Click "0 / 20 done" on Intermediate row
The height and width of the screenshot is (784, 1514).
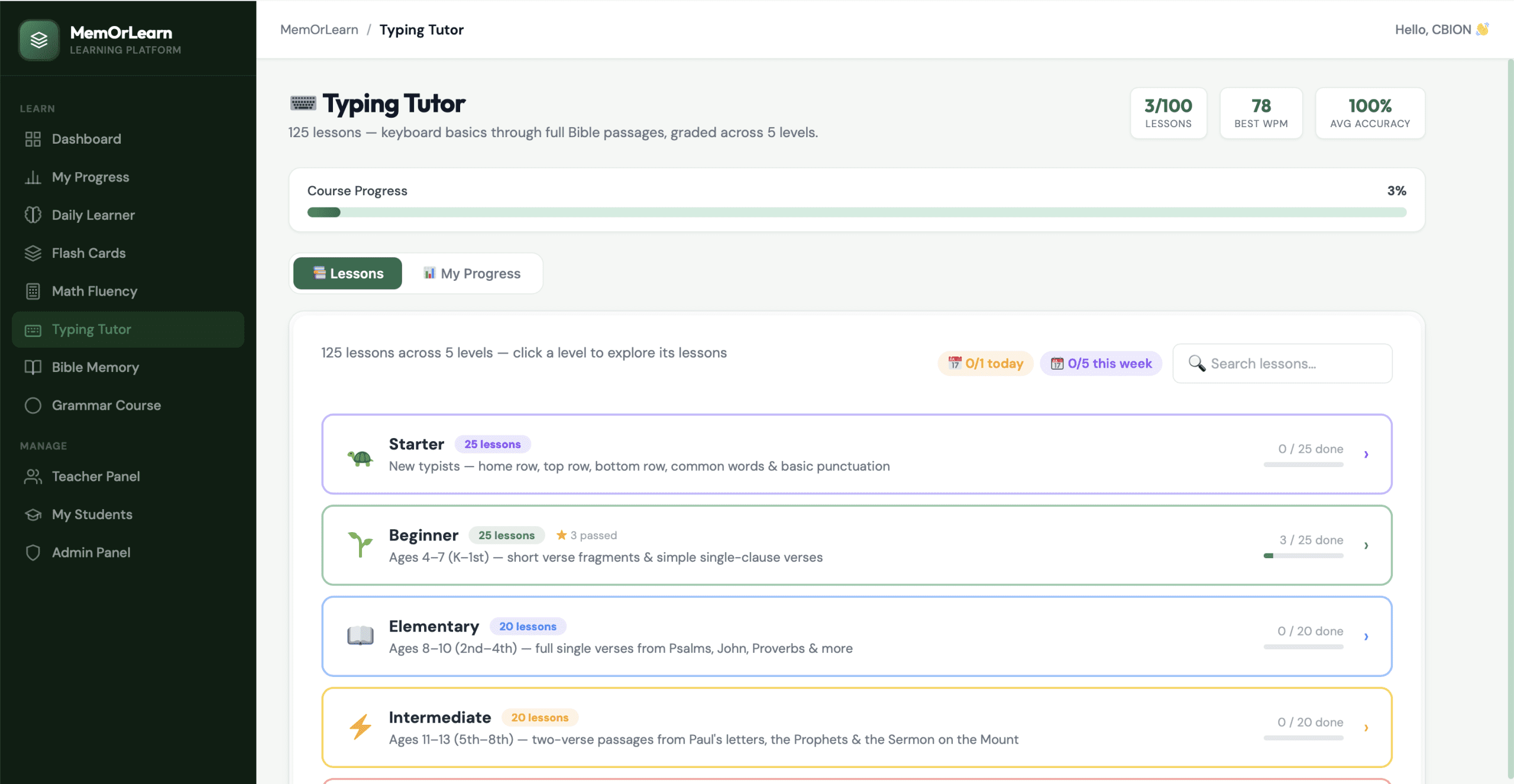pyautogui.click(x=1310, y=722)
